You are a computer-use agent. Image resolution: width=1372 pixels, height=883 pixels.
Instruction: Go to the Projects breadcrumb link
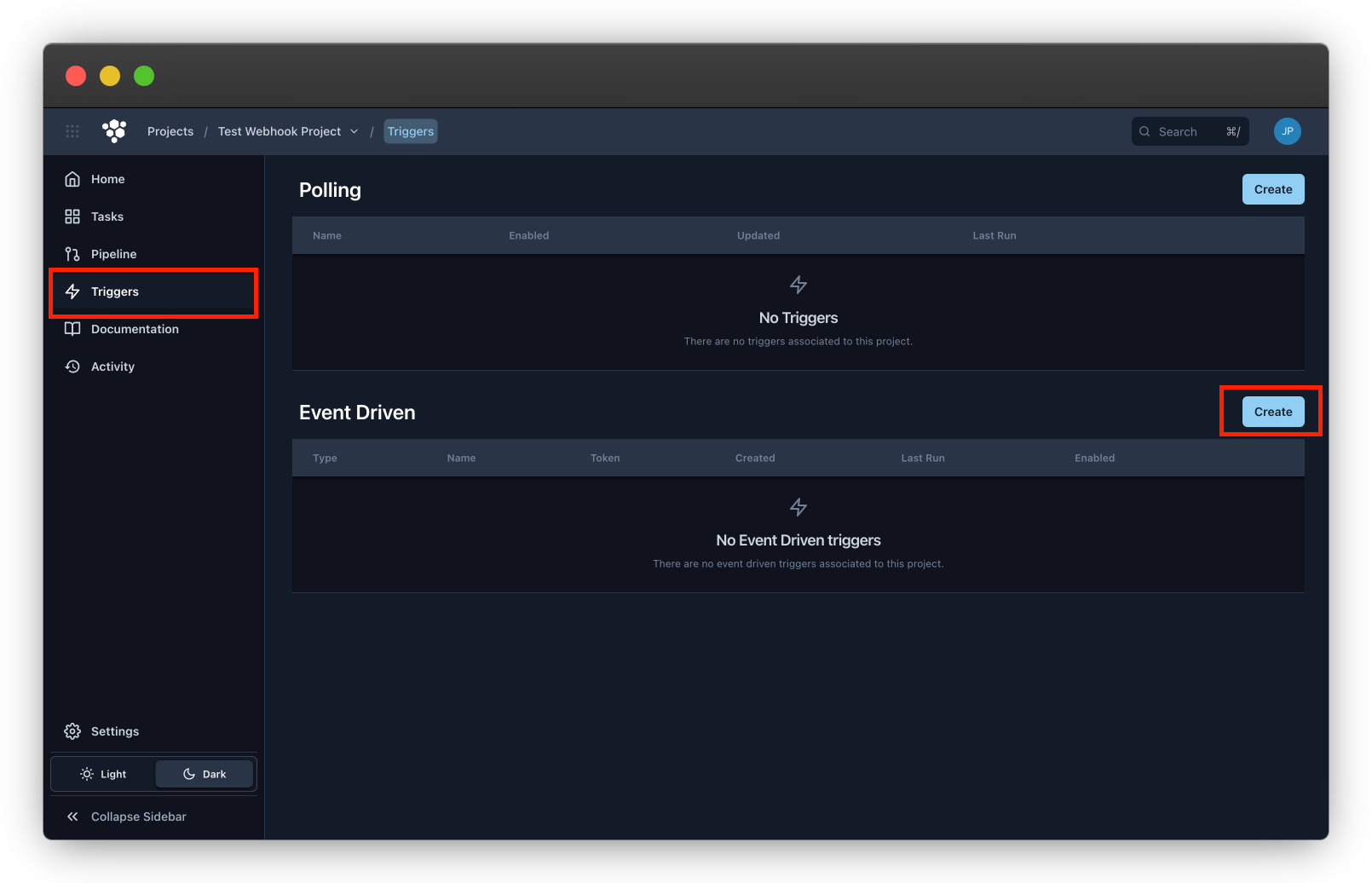(x=170, y=131)
